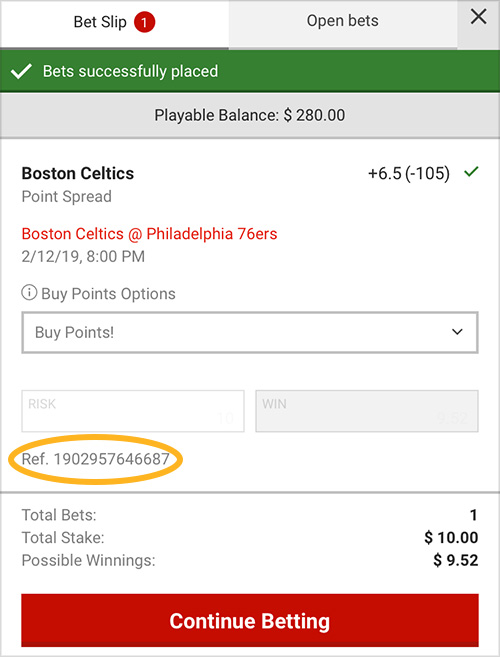Click the RISK input field
Image resolution: width=500 pixels, height=657 pixels.
133,411
